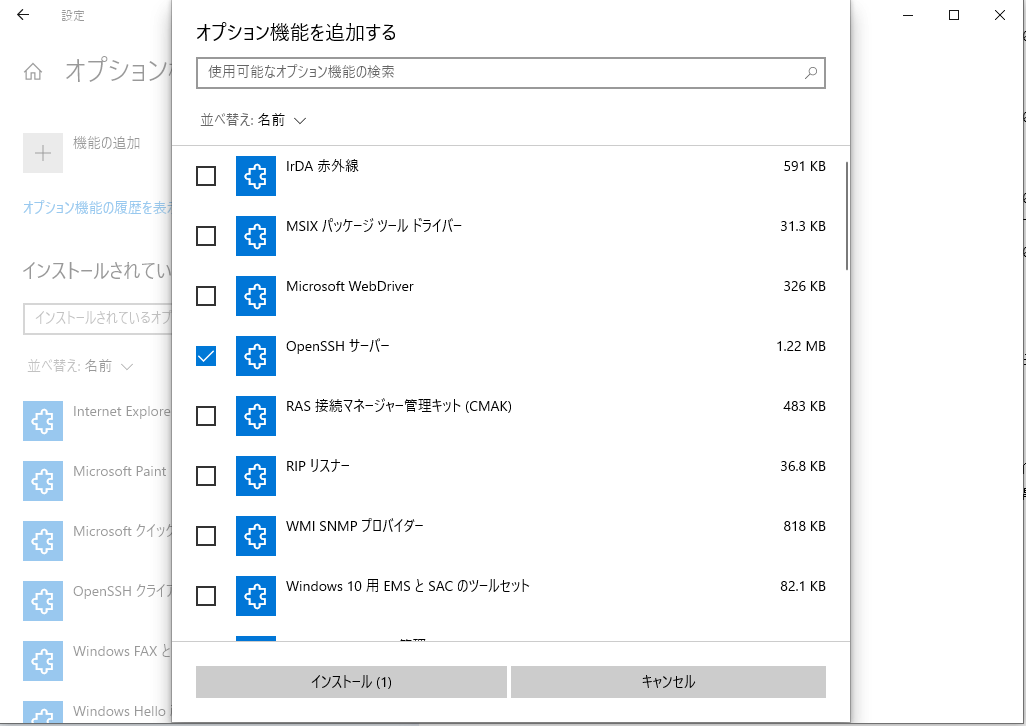Check the Windows 10 用 EMS と SAC checkbox

[206, 596]
